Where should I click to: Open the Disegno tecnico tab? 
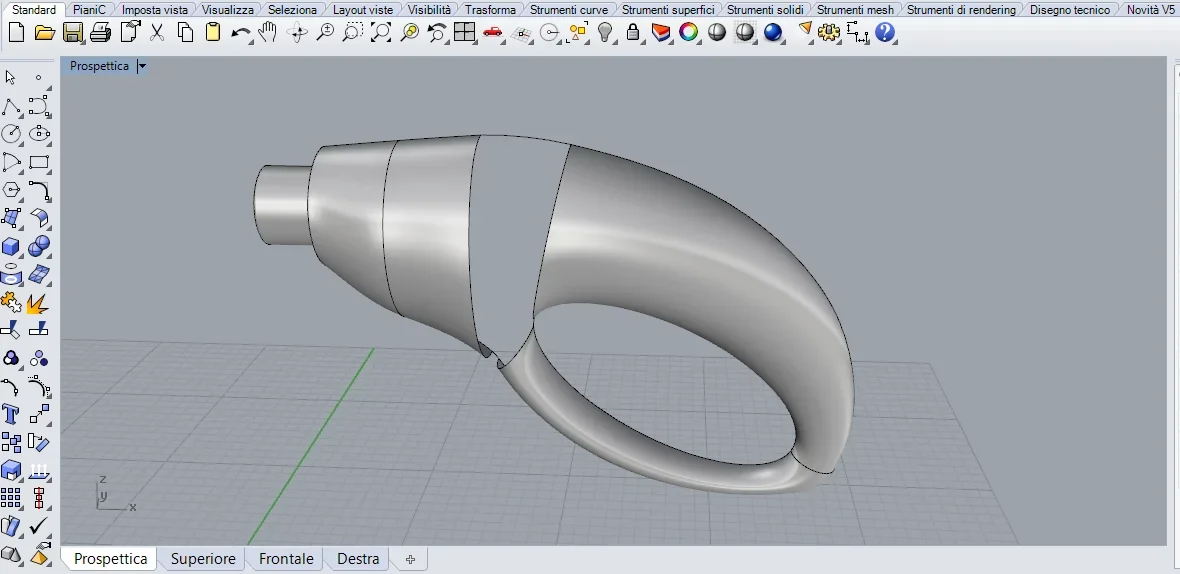[1070, 10]
